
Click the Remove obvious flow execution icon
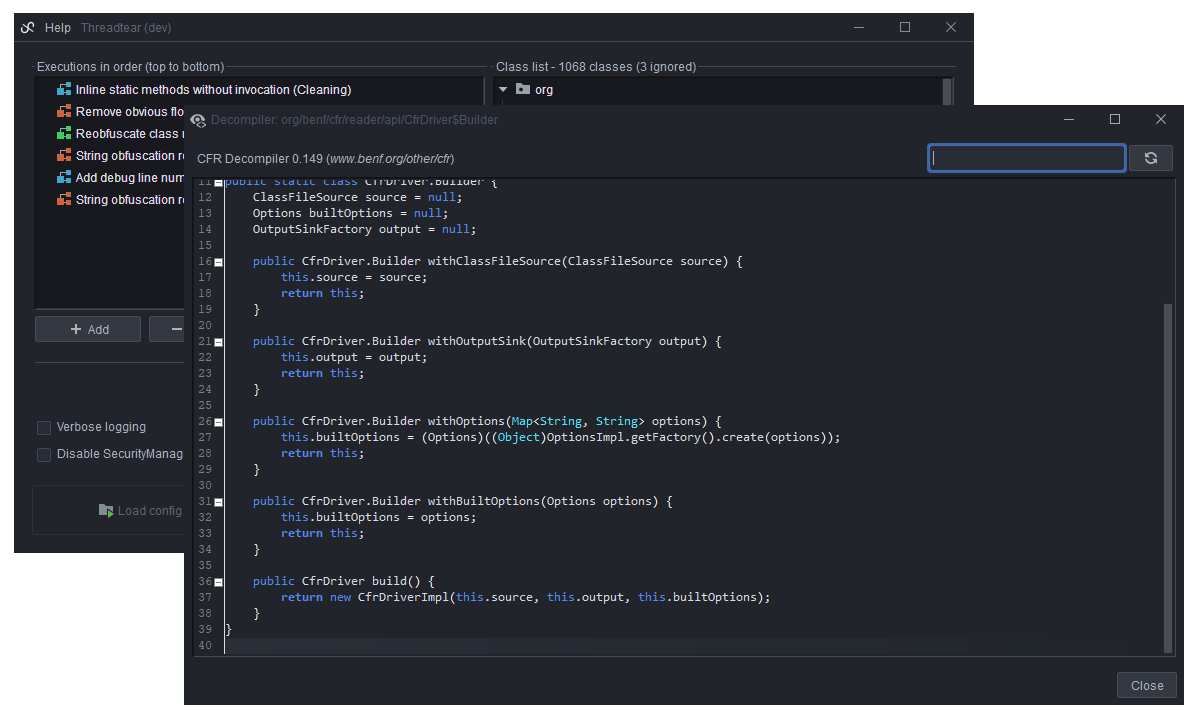coord(62,111)
